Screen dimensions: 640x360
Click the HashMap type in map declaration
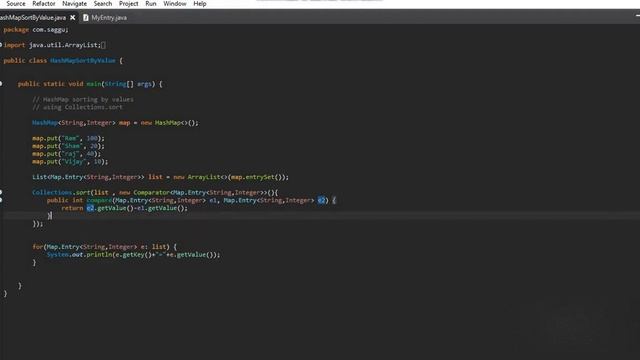coord(45,122)
